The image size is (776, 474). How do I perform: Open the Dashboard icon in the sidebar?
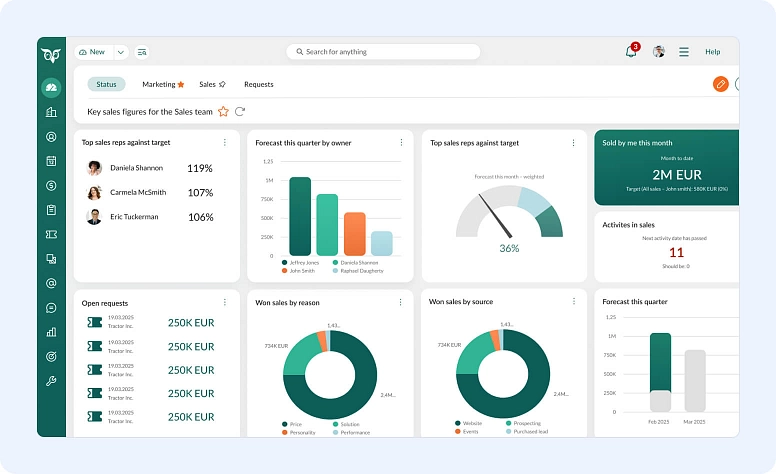[51, 88]
